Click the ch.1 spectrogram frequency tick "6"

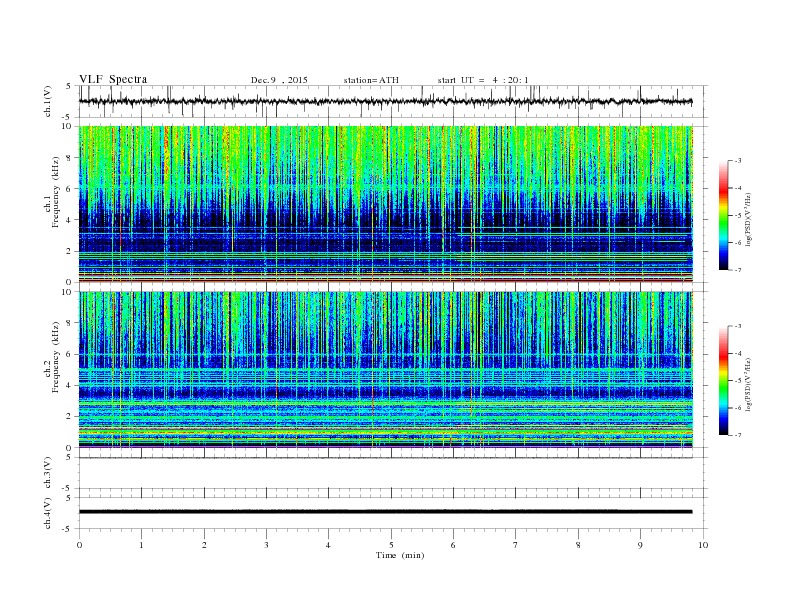[x=69, y=188]
